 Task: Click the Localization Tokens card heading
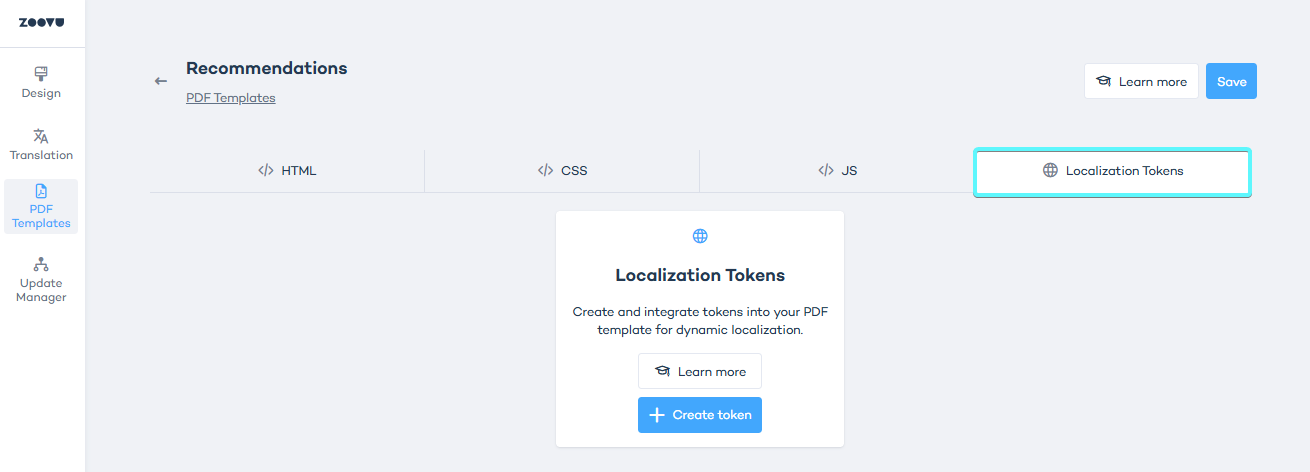click(700, 275)
